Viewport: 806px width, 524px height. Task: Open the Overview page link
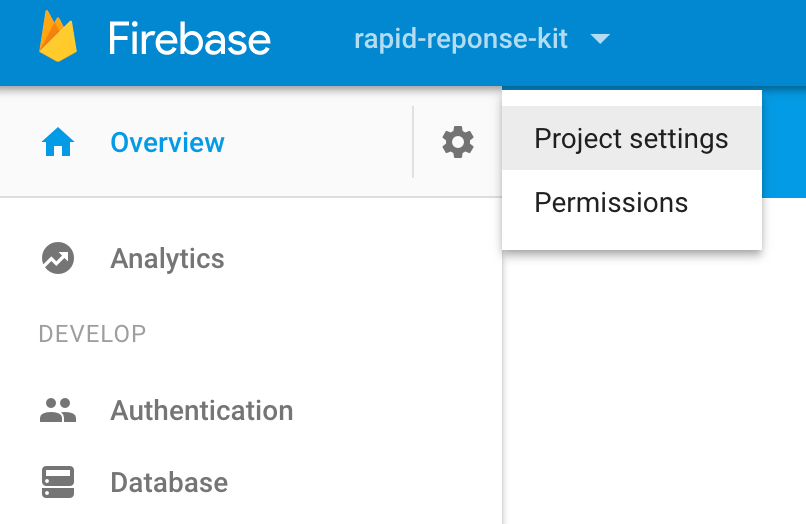pyautogui.click(x=167, y=143)
